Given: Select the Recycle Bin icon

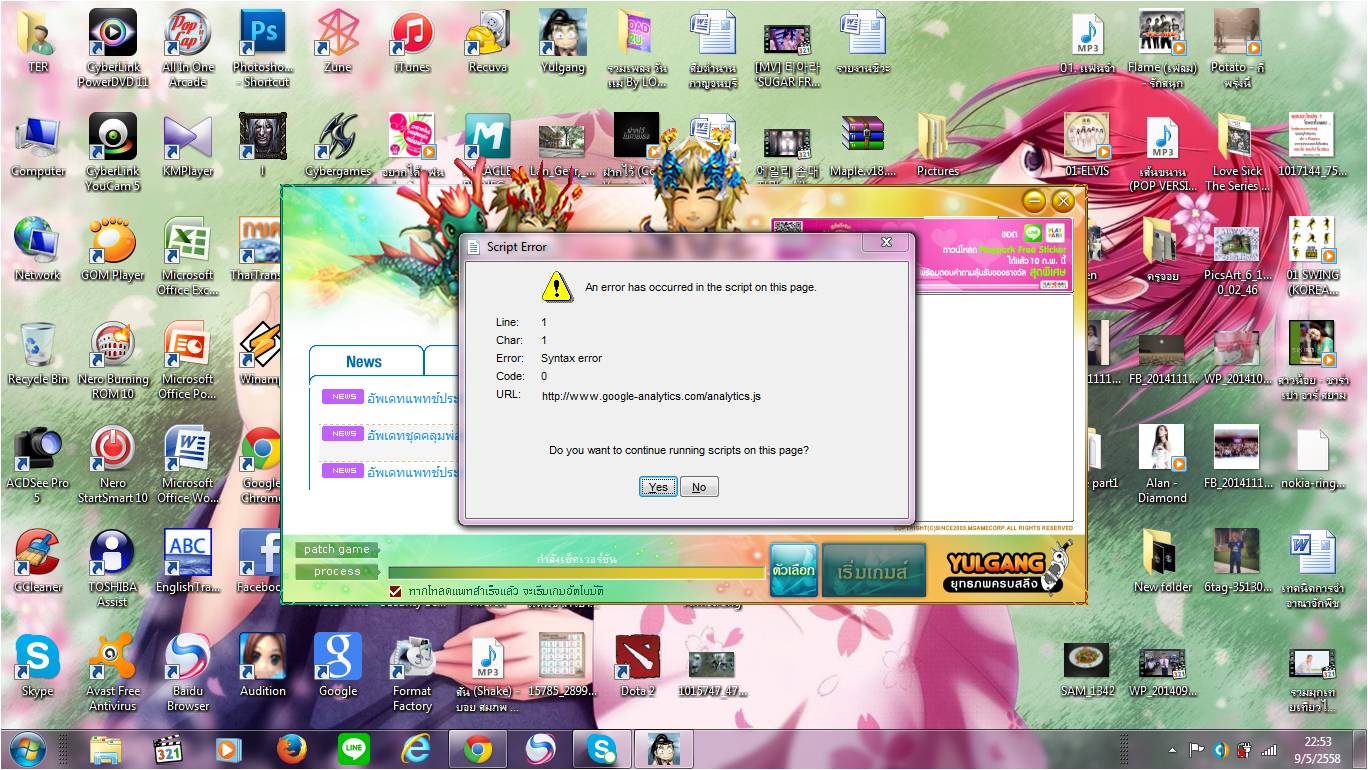Looking at the screenshot, I should [x=38, y=354].
